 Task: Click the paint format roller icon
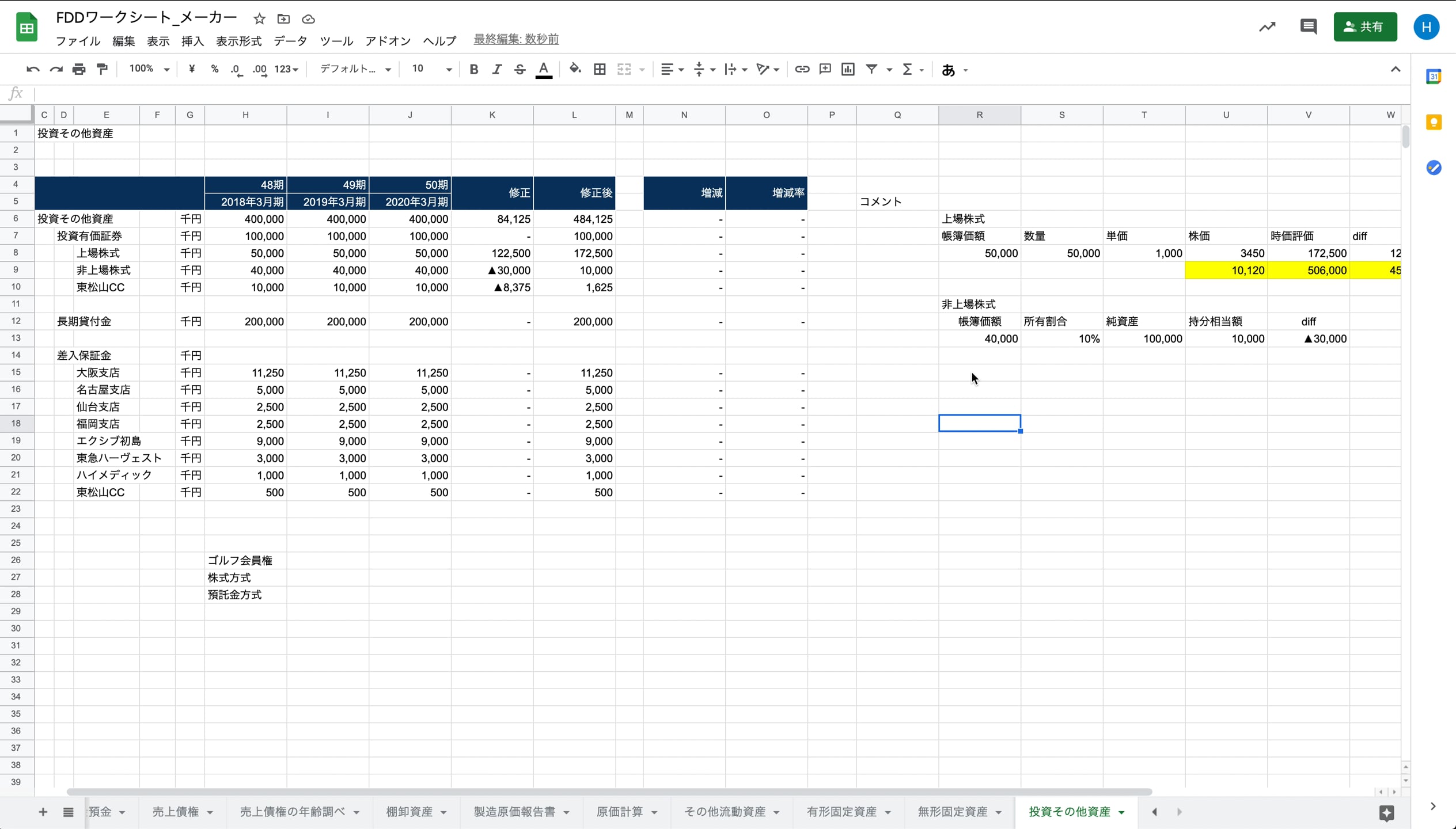(x=102, y=69)
